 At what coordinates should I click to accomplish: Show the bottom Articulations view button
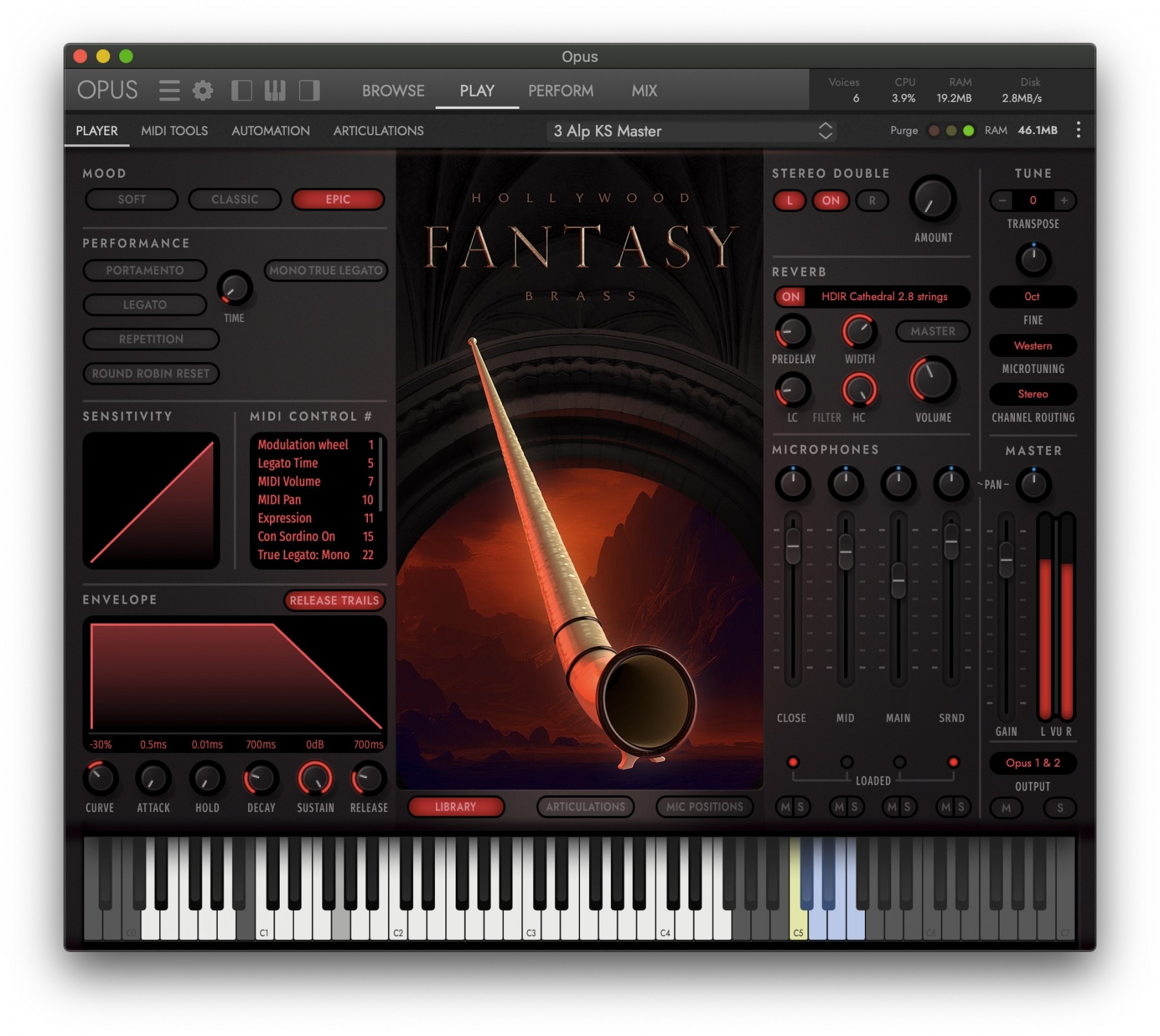pos(586,807)
